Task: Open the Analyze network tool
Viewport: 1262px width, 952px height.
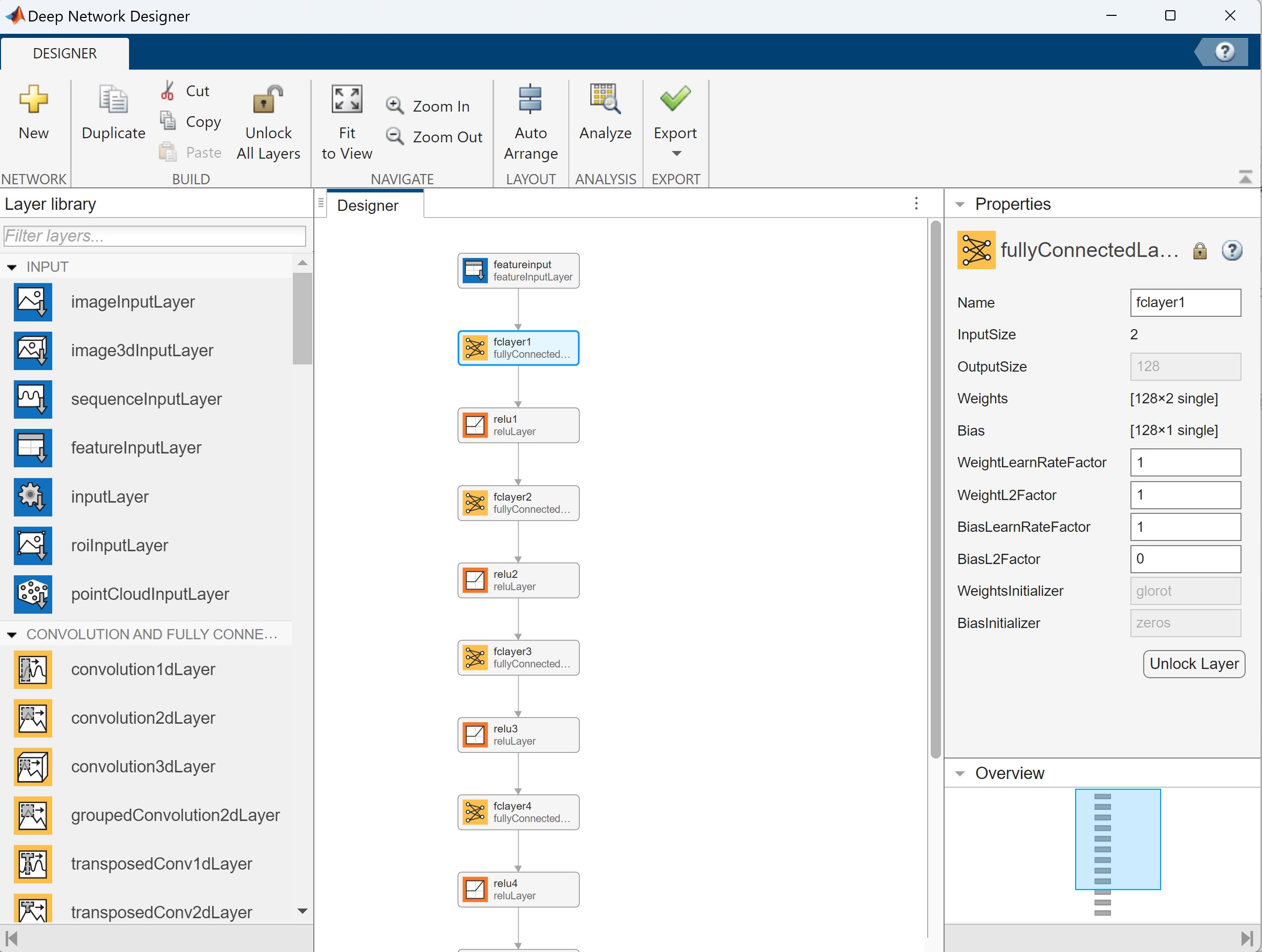Action: pos(605,100)
